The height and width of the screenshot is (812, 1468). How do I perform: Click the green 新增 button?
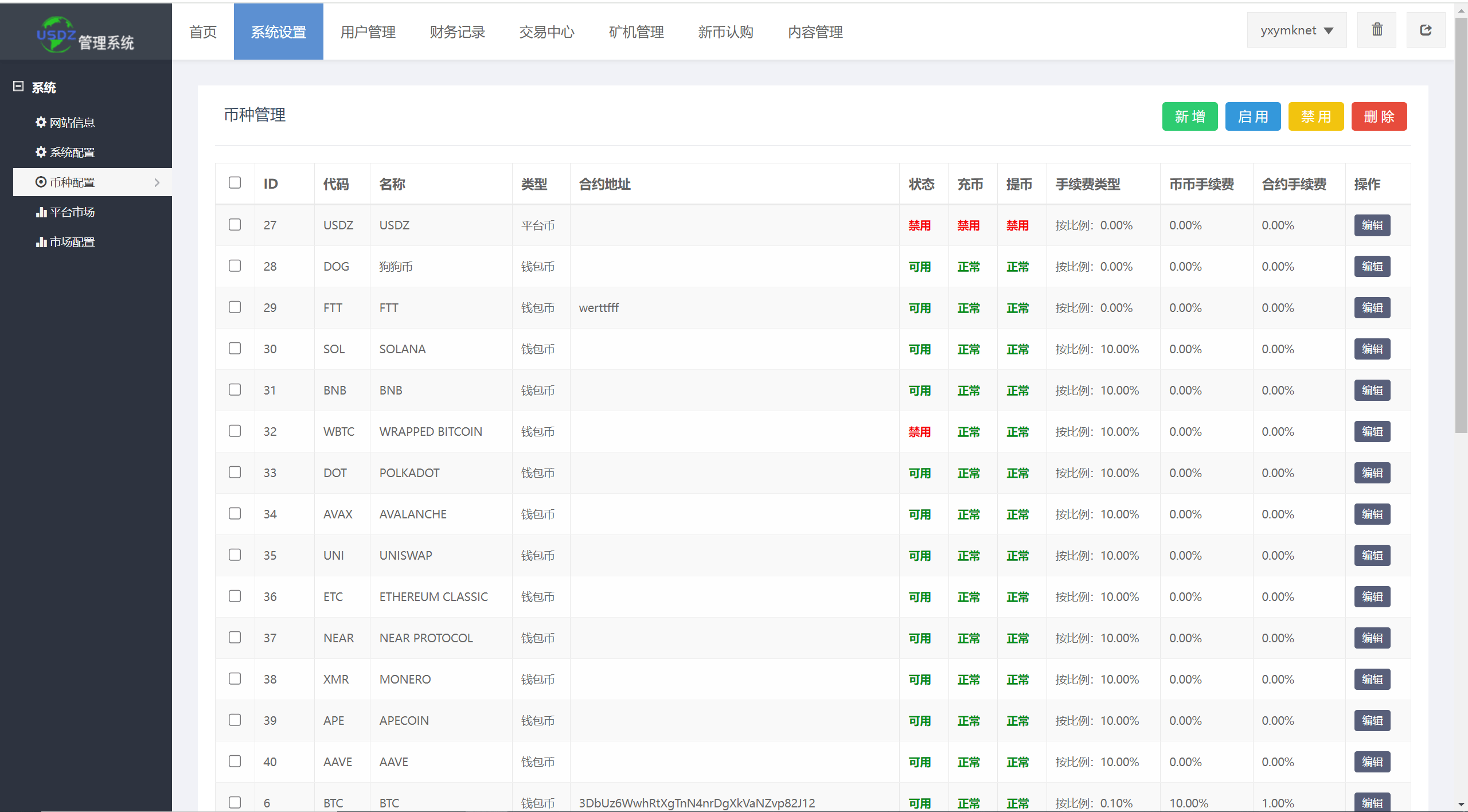[1190, 116]
